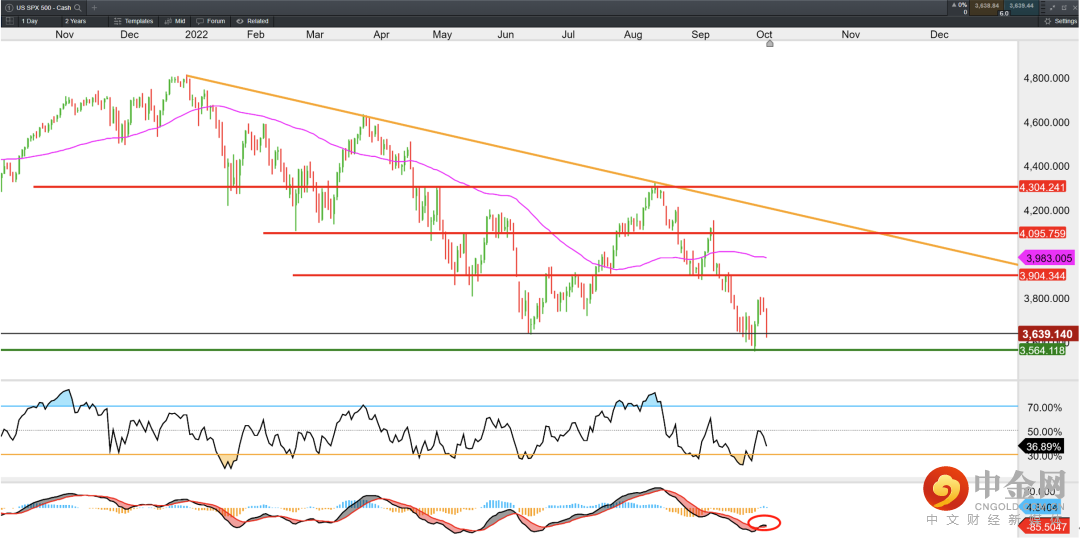The height and width of the screenshot is (538, 1080).
Task: Click the buy price 3,639.44 box
Action: (1021, 6)
